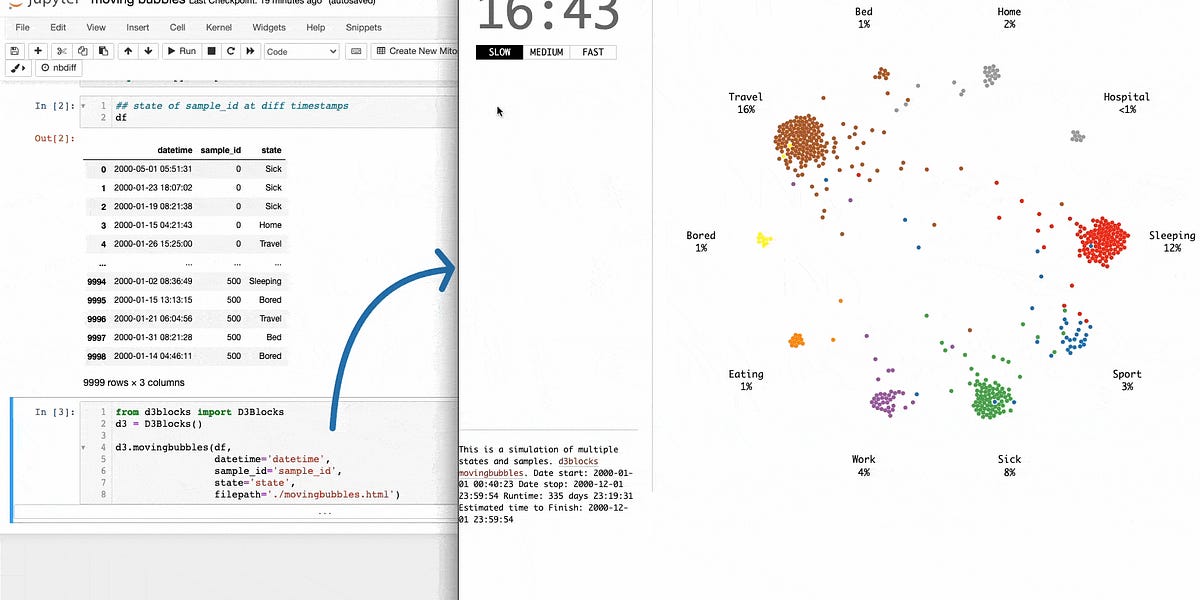This screenshot has width=1200, height=600.
Task: Open the Help menu
Action: click(315, 27)
